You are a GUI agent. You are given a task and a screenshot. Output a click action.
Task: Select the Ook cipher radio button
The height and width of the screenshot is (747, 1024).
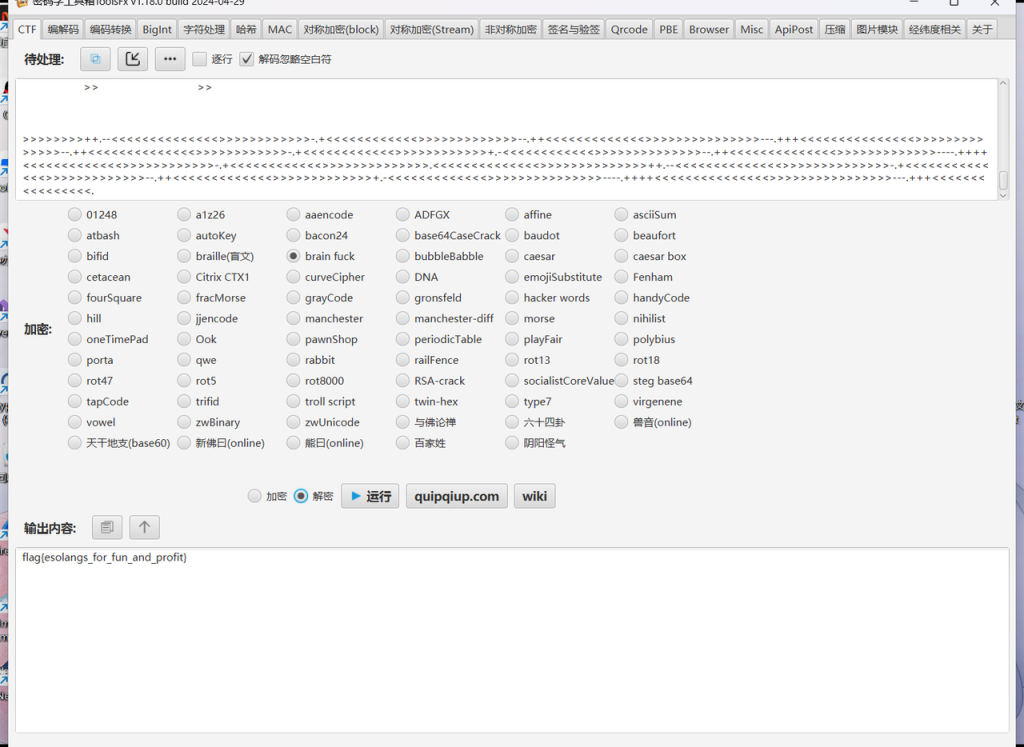(x=185, y=339)
